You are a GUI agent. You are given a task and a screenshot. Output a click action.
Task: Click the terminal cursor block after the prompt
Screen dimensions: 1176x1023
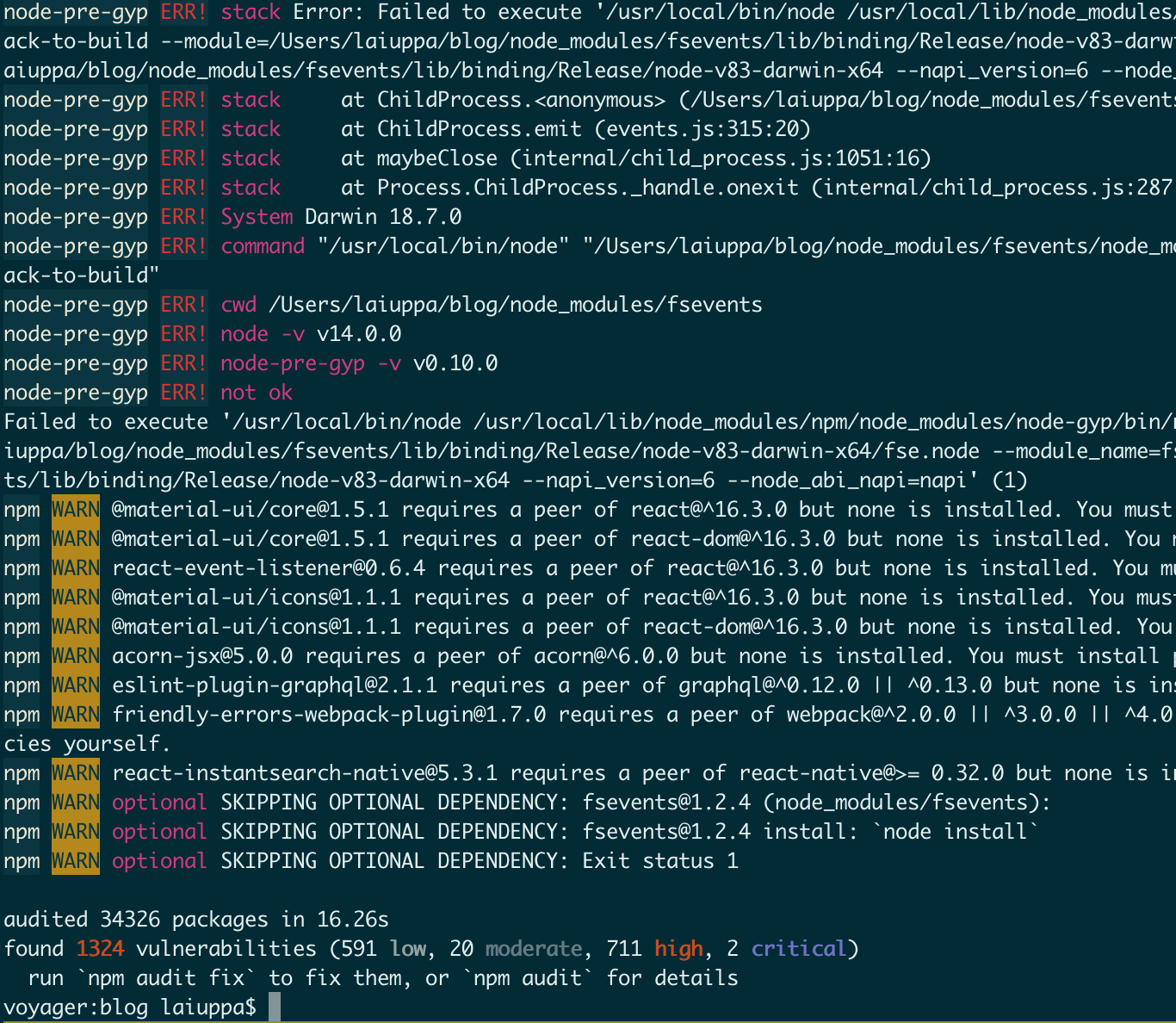tap(275, 1007)
